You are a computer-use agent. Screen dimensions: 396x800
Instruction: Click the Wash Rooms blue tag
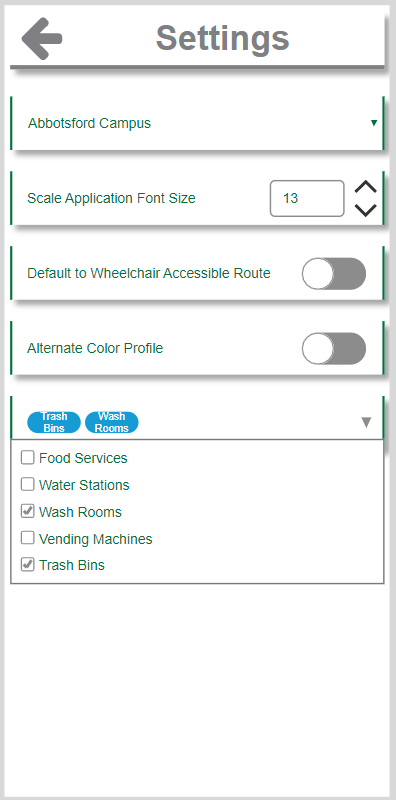coord(112,422)
